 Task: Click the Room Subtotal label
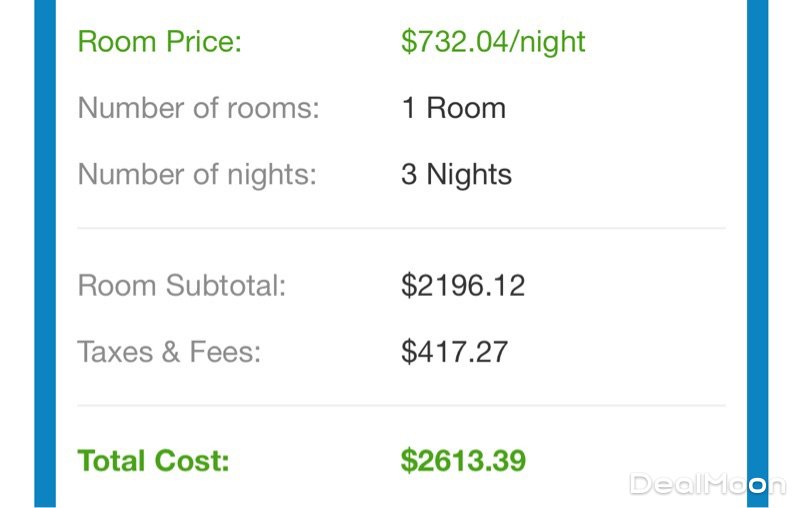182,286
